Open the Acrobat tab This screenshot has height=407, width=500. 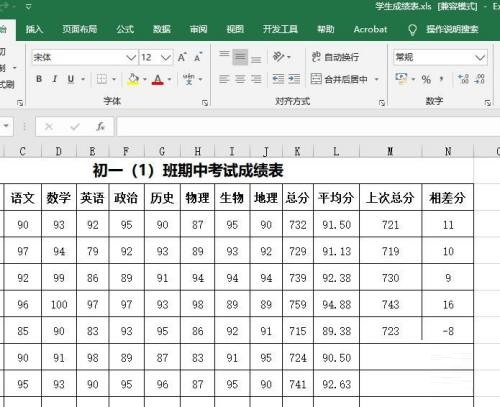[370, 29]
